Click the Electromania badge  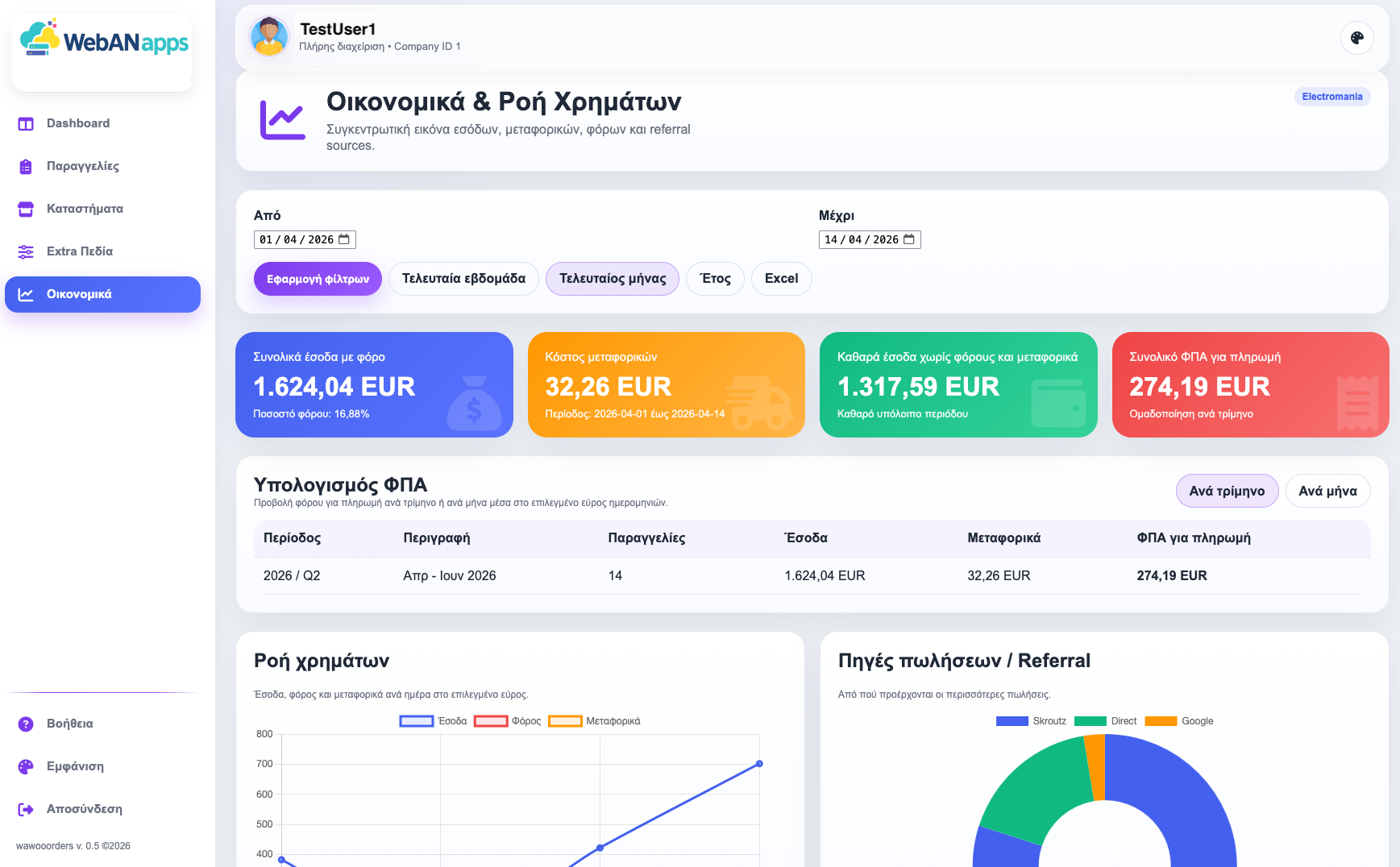click(1332, 97)
